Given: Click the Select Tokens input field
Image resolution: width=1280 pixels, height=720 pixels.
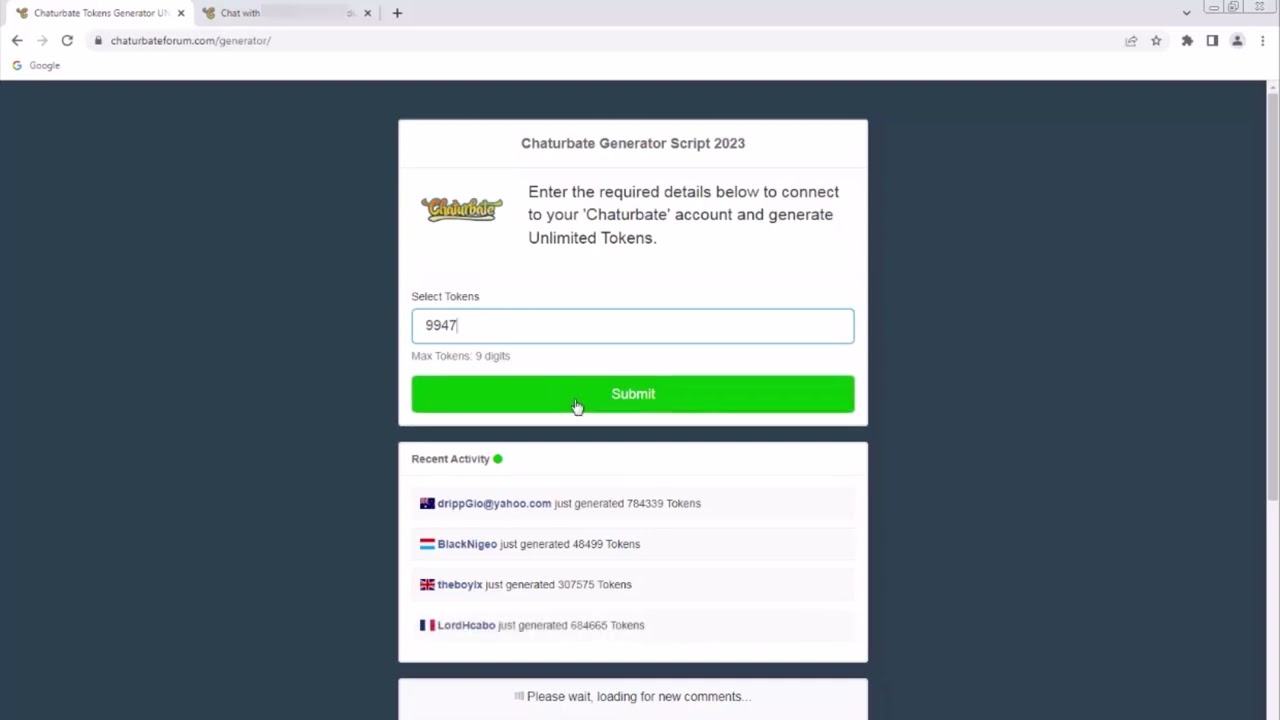Looking at the screenshot, I should (633, 326).
